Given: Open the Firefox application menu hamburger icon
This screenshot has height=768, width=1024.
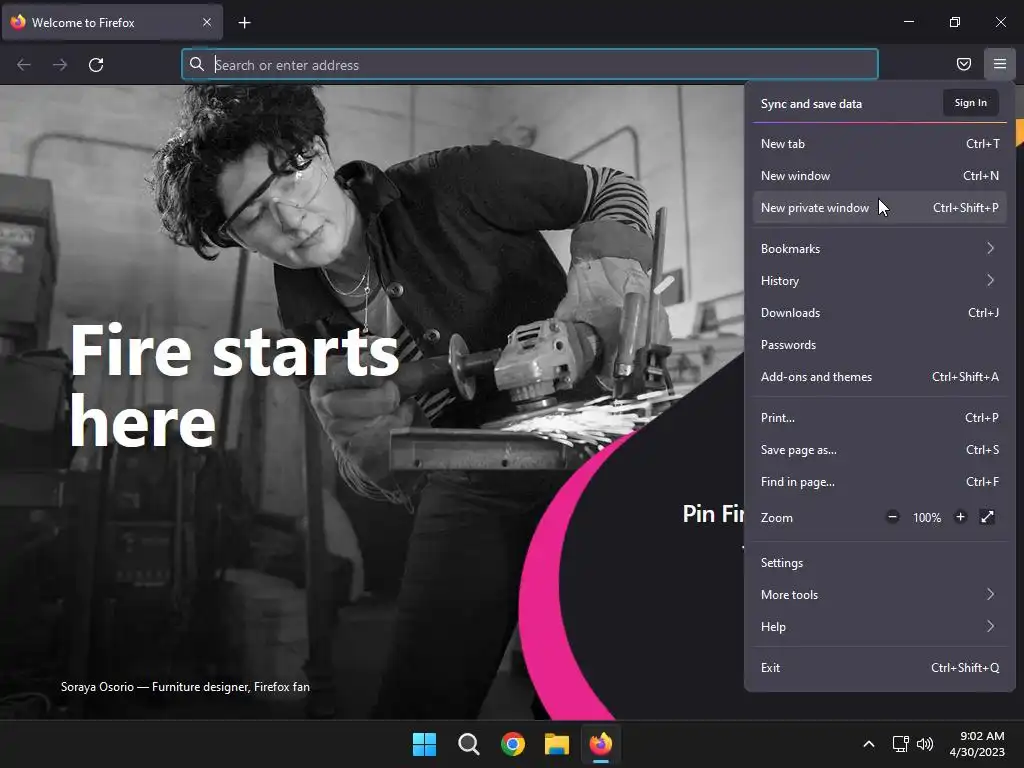Looking at the screenshot, I should coord(999,64).
